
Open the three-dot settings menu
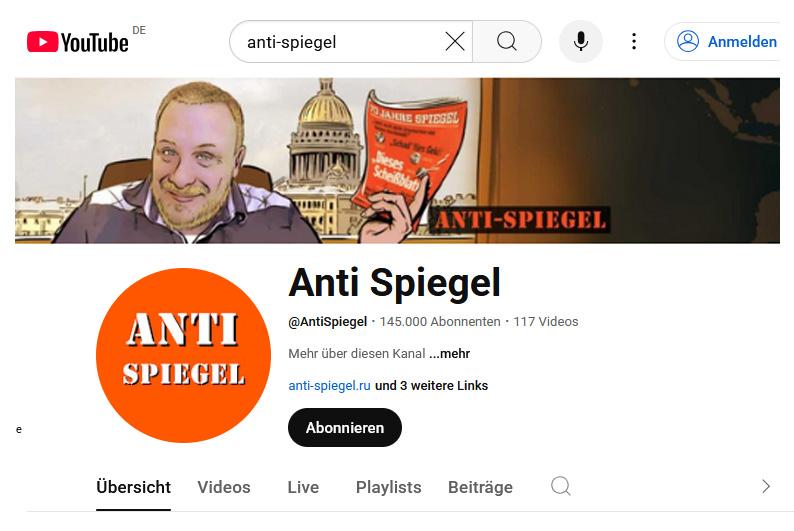coord(633,42)
